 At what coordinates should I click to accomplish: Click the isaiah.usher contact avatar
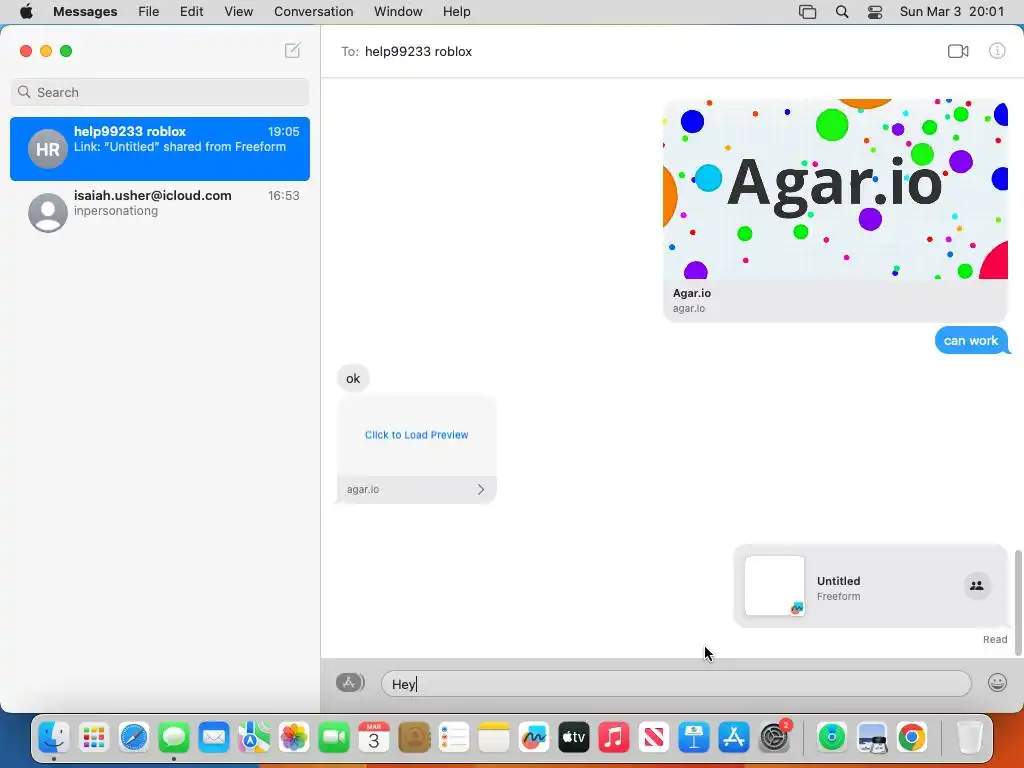point(48,213)
